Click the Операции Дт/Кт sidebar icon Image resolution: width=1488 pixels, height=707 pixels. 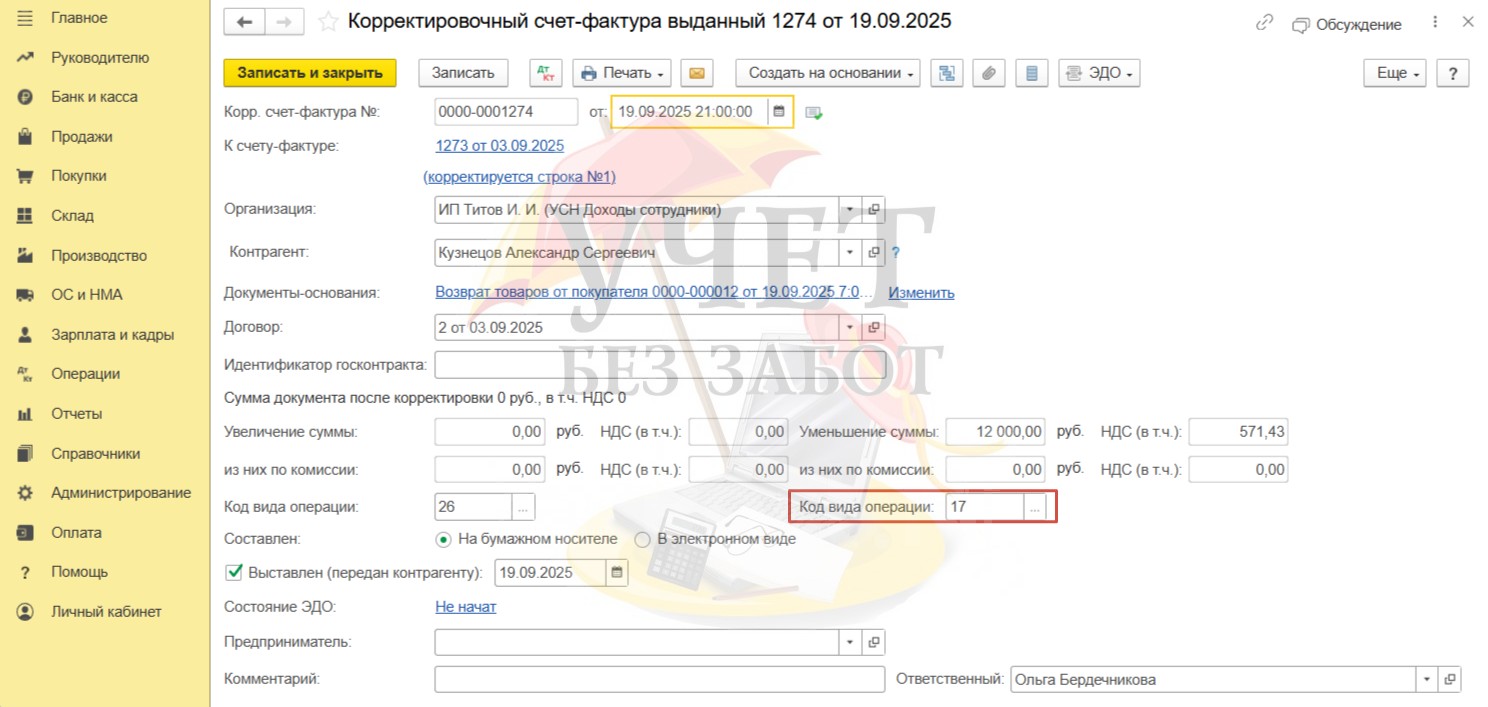[x=26, y=374]
